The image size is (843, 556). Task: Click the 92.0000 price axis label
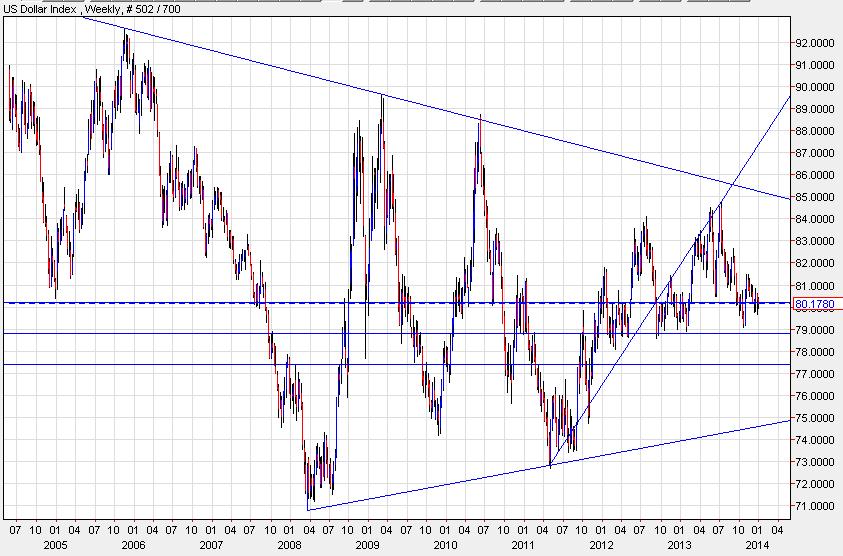815,42
